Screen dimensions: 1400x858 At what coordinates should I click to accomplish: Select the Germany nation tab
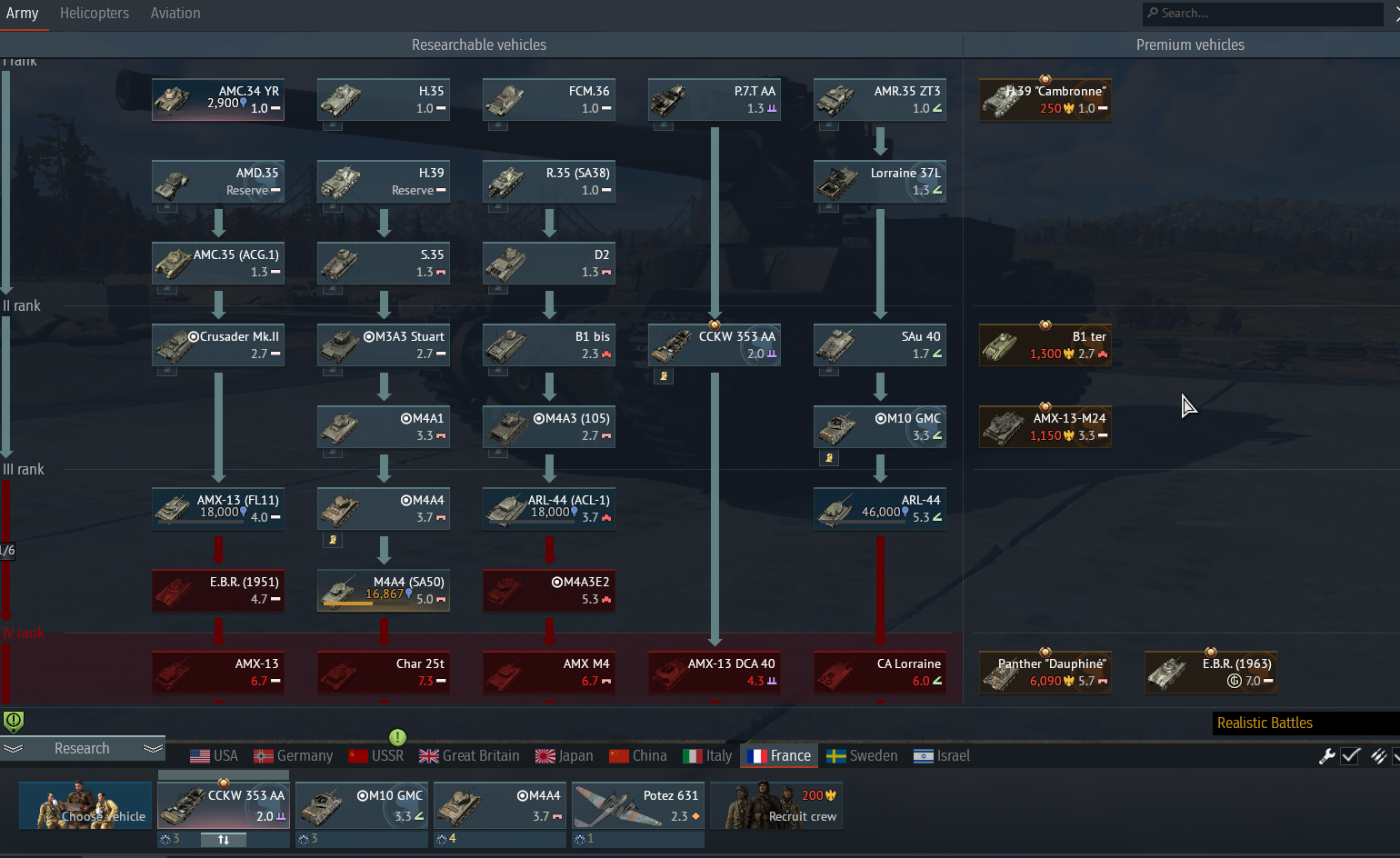point(293,756)
